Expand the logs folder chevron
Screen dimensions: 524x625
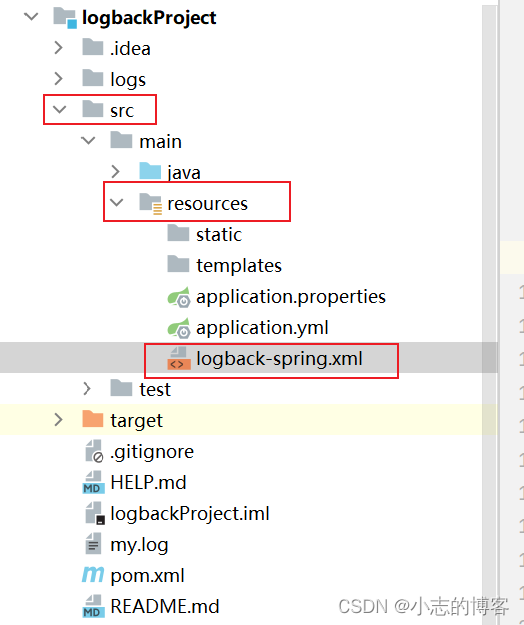coord(59,79)
